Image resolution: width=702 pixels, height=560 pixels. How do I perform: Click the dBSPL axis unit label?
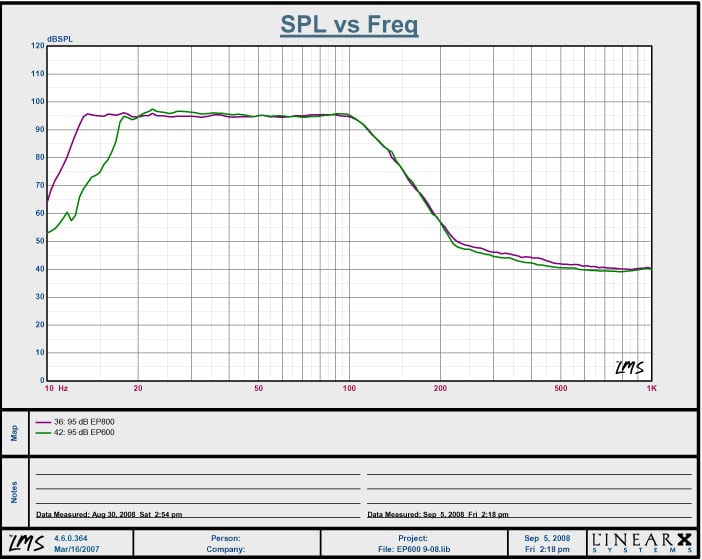[61, 39]
